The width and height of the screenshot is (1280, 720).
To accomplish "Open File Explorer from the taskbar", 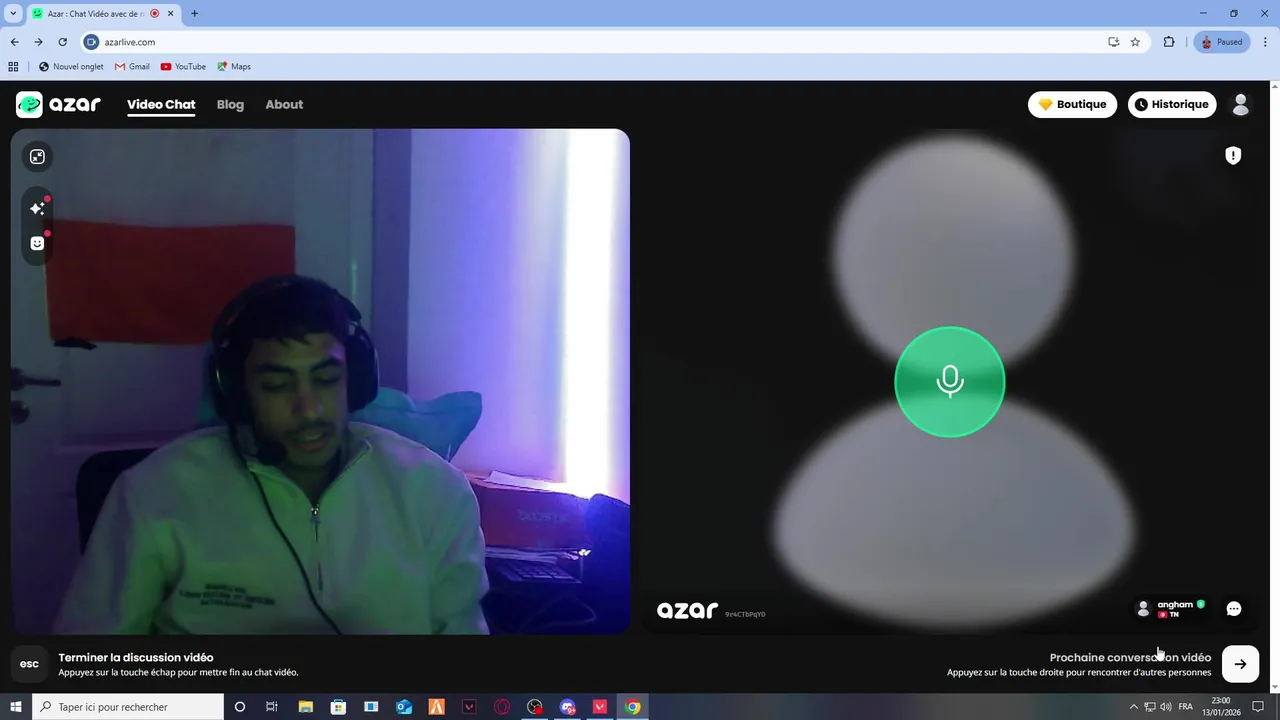I will [x=306, y=707].
